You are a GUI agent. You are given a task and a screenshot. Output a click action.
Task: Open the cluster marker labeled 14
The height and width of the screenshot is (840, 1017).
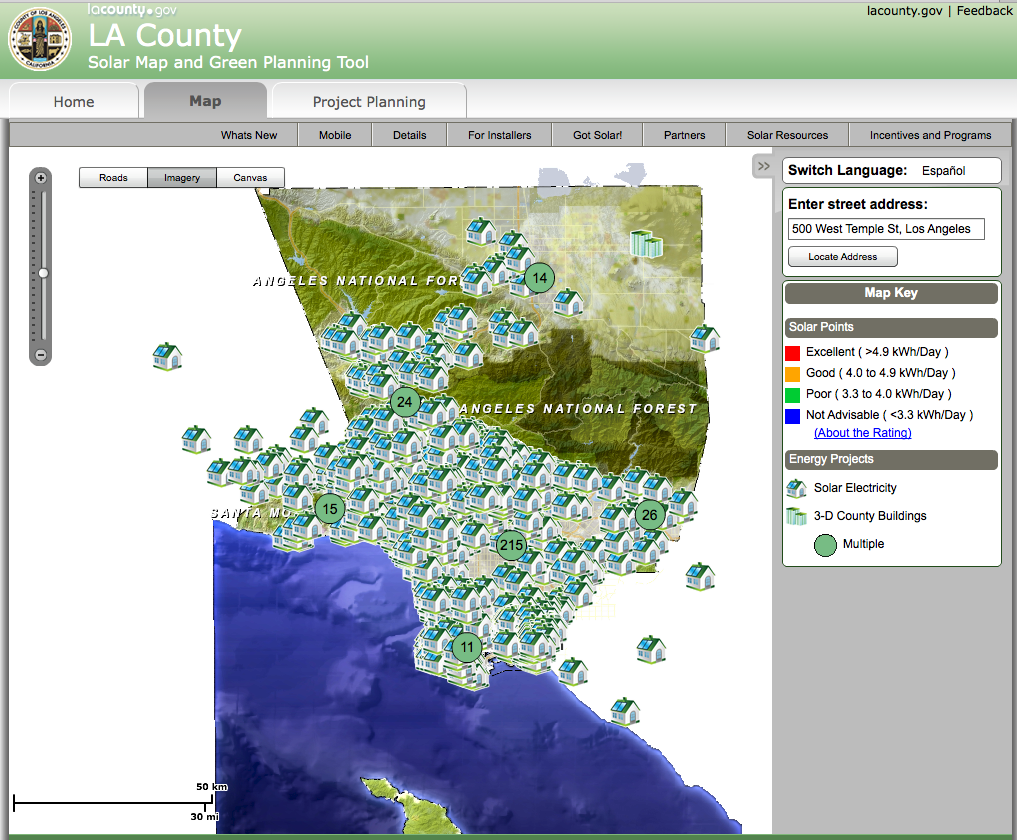coord(540,278)
